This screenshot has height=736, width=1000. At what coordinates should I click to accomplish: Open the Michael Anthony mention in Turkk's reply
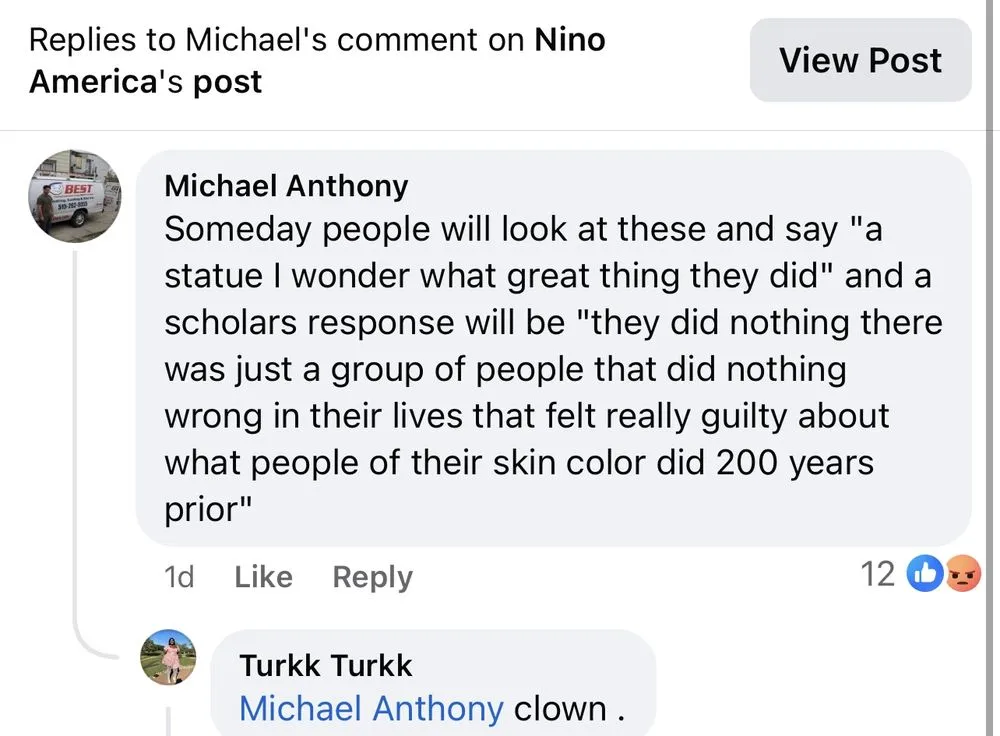[371, 709]
